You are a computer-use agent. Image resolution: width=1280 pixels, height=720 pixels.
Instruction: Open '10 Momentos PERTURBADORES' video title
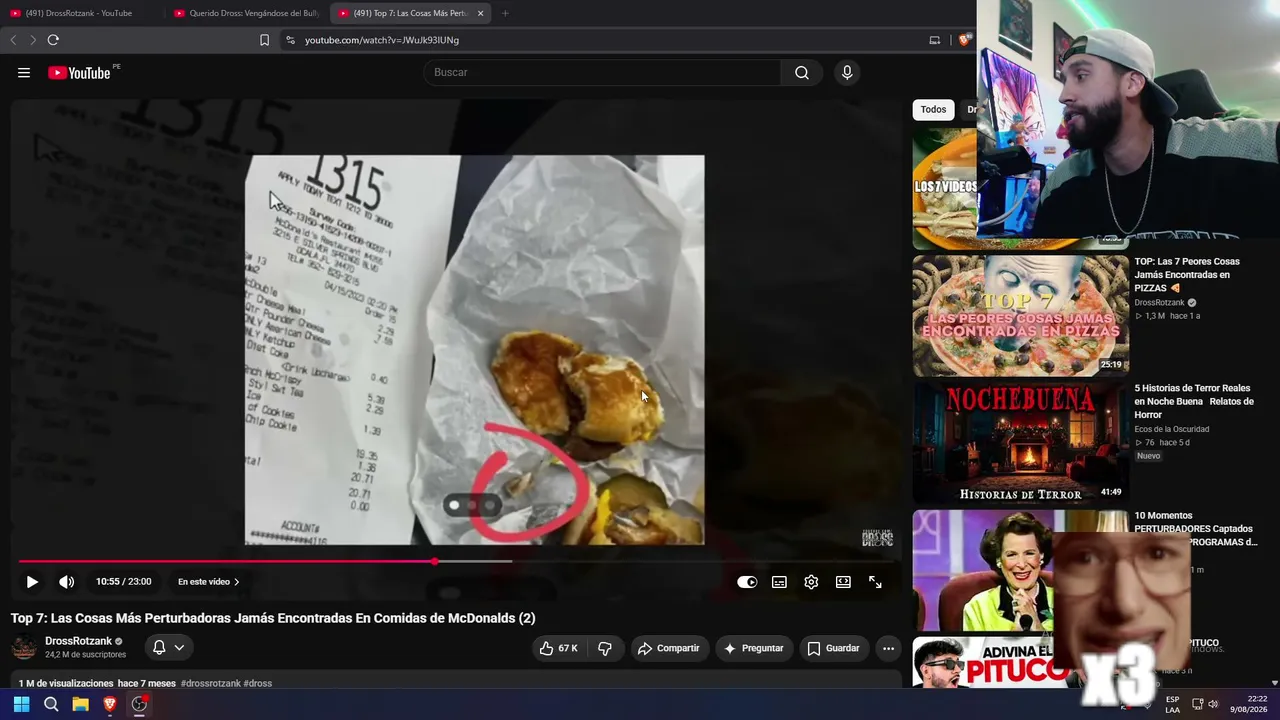1195,529
